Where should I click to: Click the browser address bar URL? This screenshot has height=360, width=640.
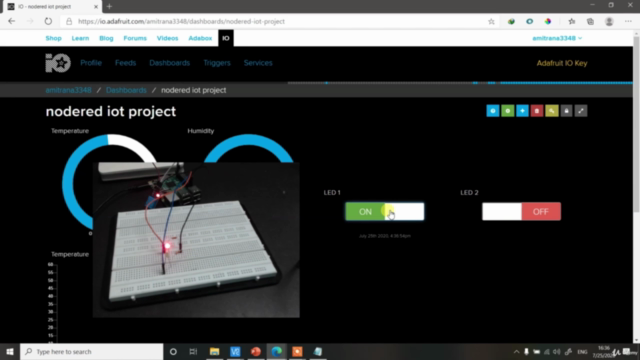click(x=181, y=22)
